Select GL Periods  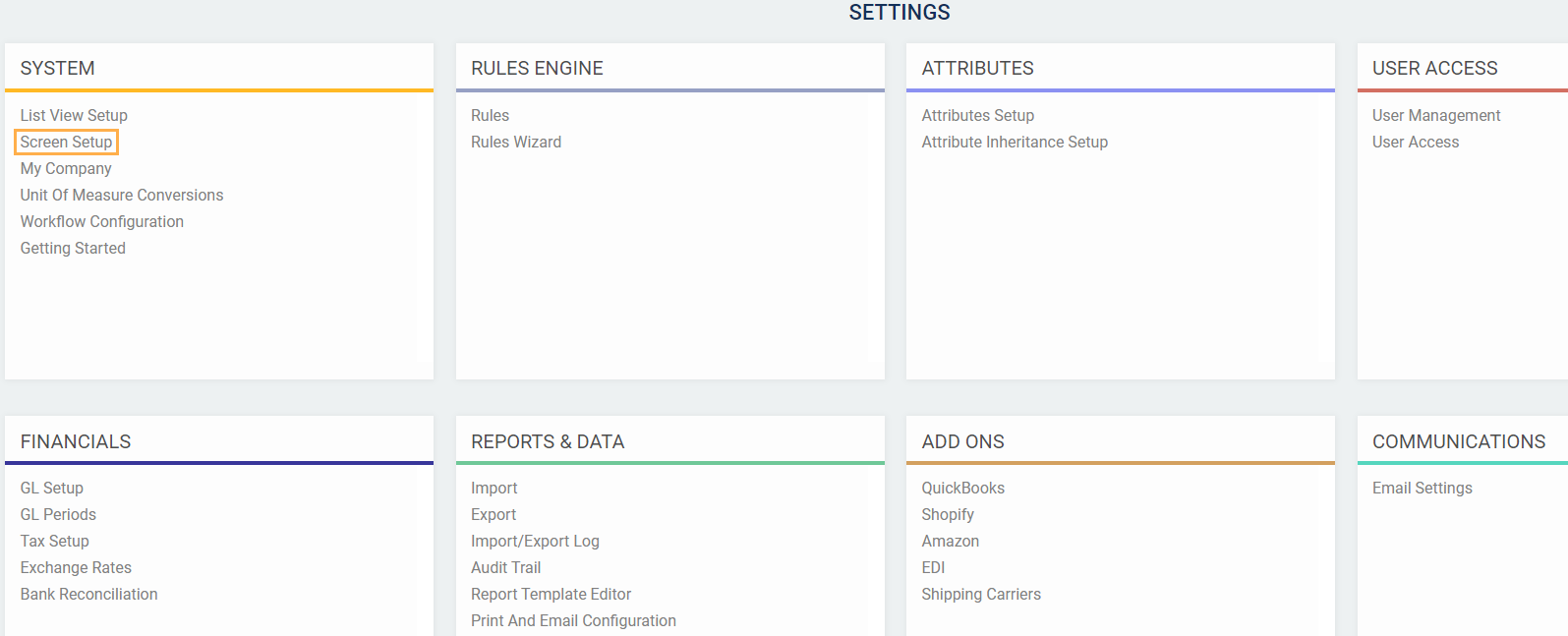(x=58, y=514)
